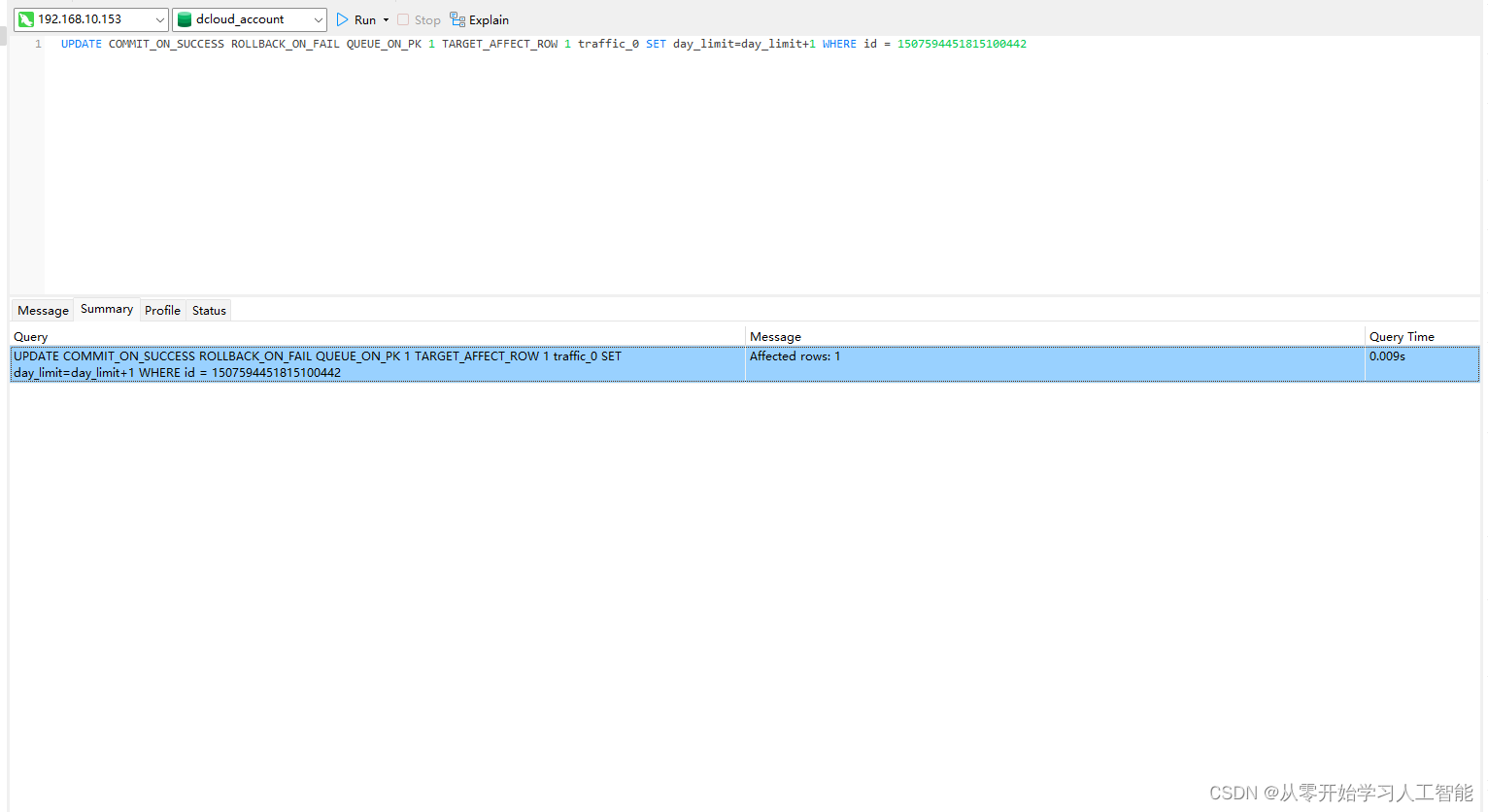Switch to the Message tab

[43, 311]
